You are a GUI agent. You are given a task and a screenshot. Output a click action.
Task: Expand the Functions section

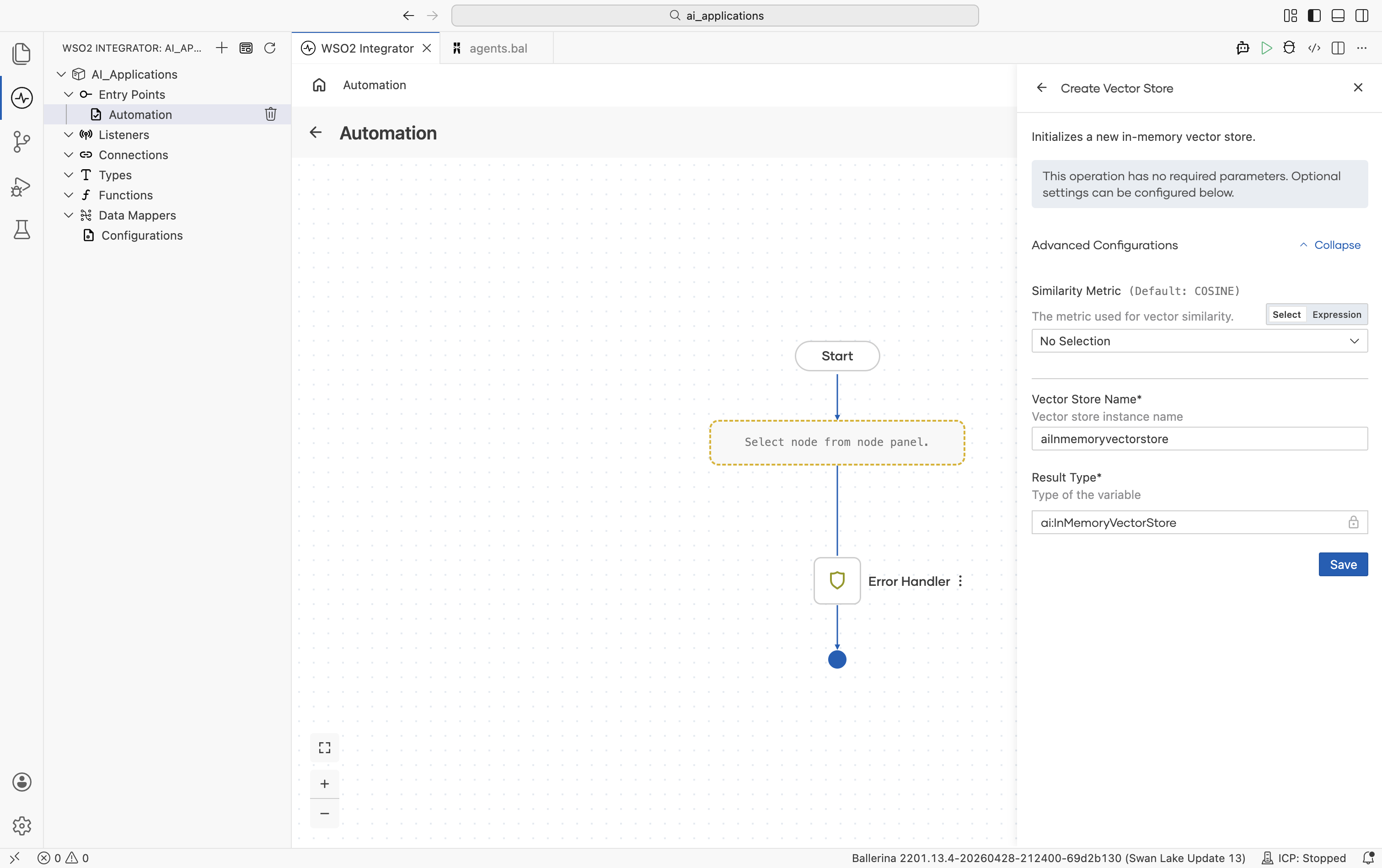68,195
